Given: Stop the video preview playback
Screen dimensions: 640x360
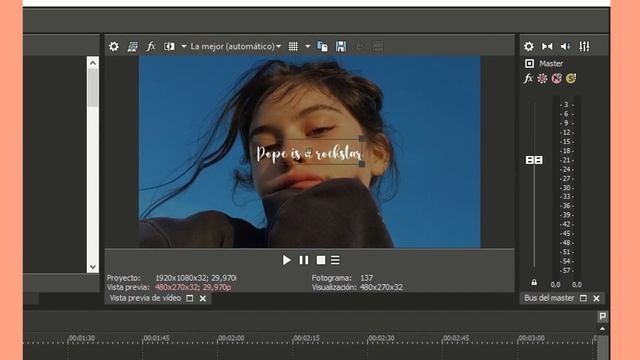Looking at the screenshot, I should point(321,260).
